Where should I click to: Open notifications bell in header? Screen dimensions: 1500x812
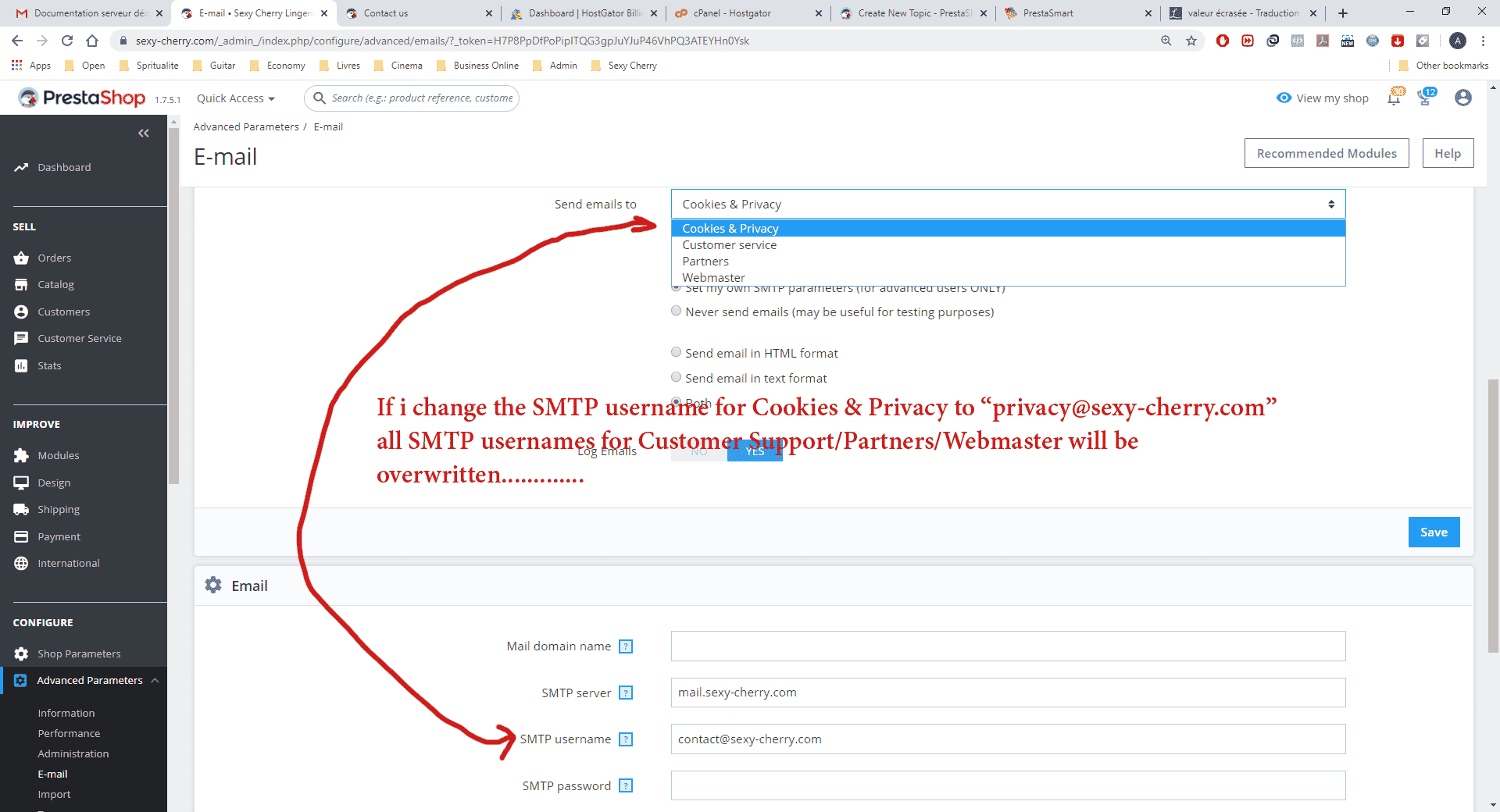tap(1395, 98)
